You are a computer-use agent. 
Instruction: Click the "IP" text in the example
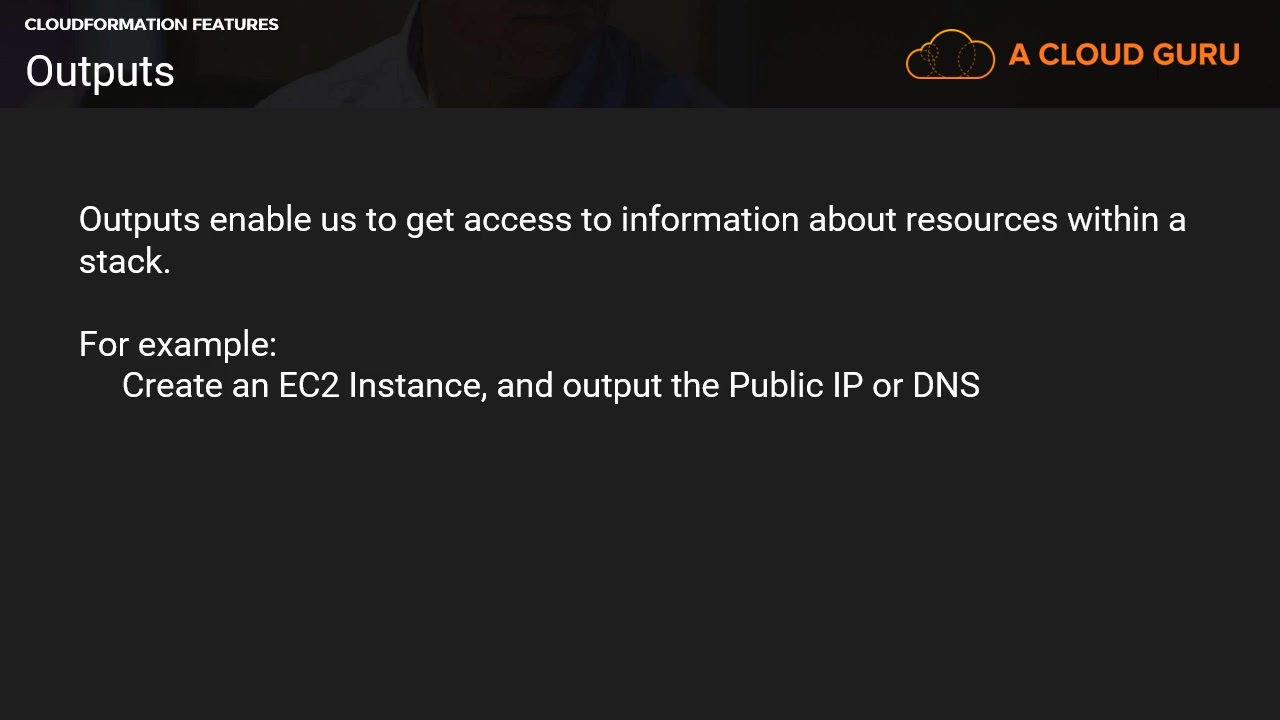[x=847, y=386]
